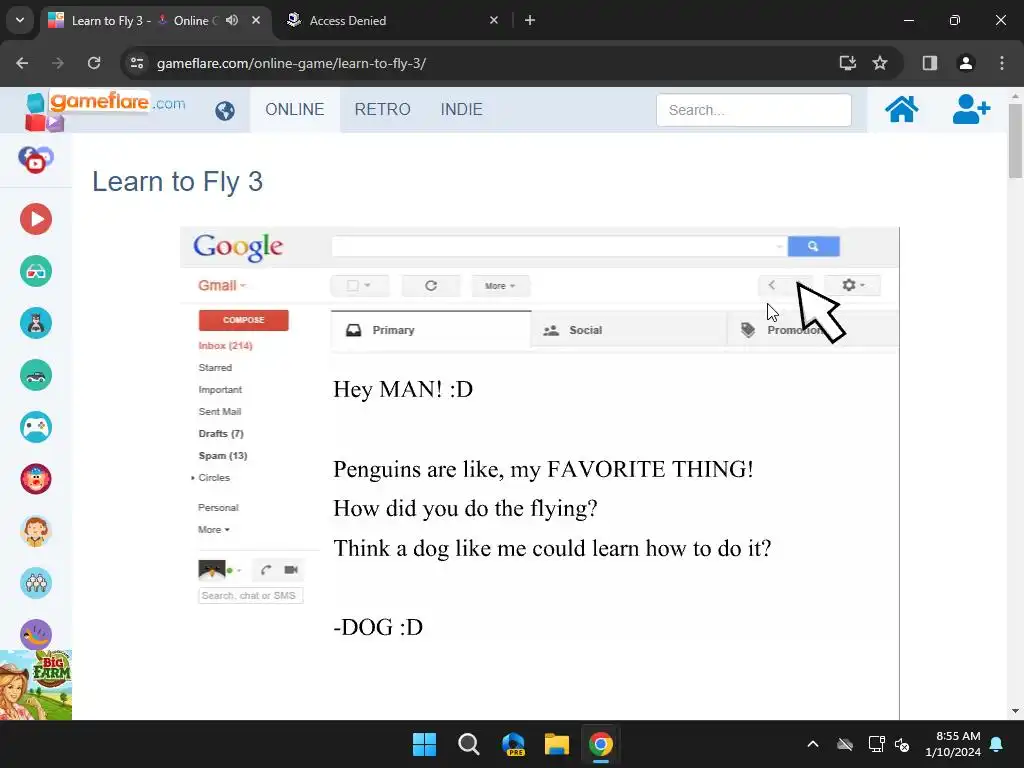Open the car games category icon
This screenshot has height=768, width=1024.
tap(36, 376)
